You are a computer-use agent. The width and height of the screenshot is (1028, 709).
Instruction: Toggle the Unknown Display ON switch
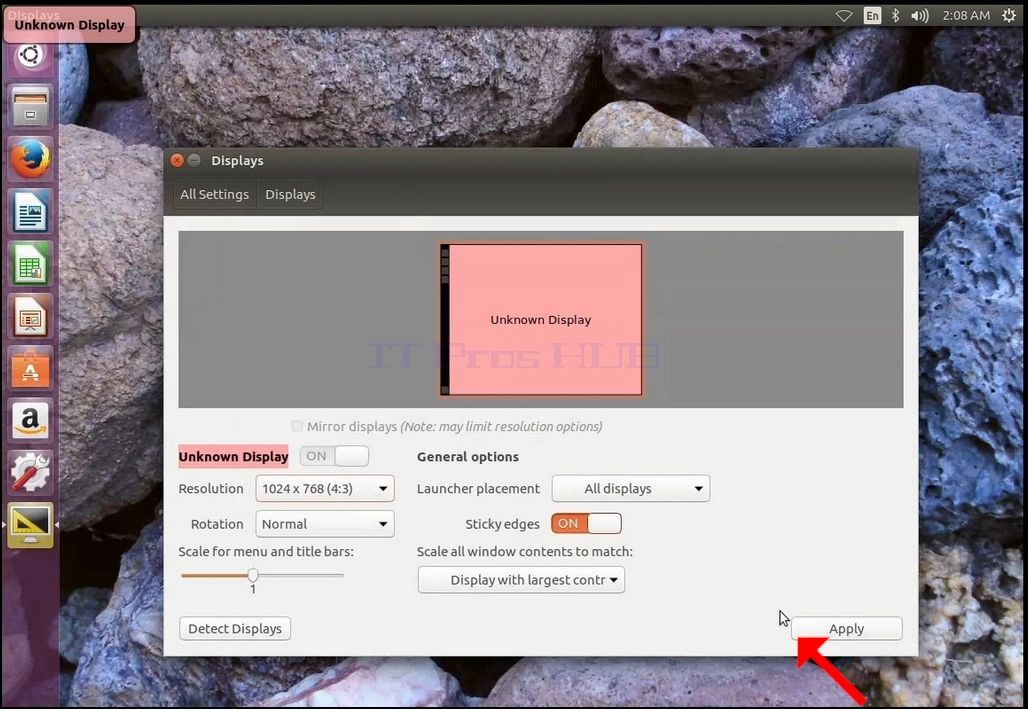(x=334, y=456)
